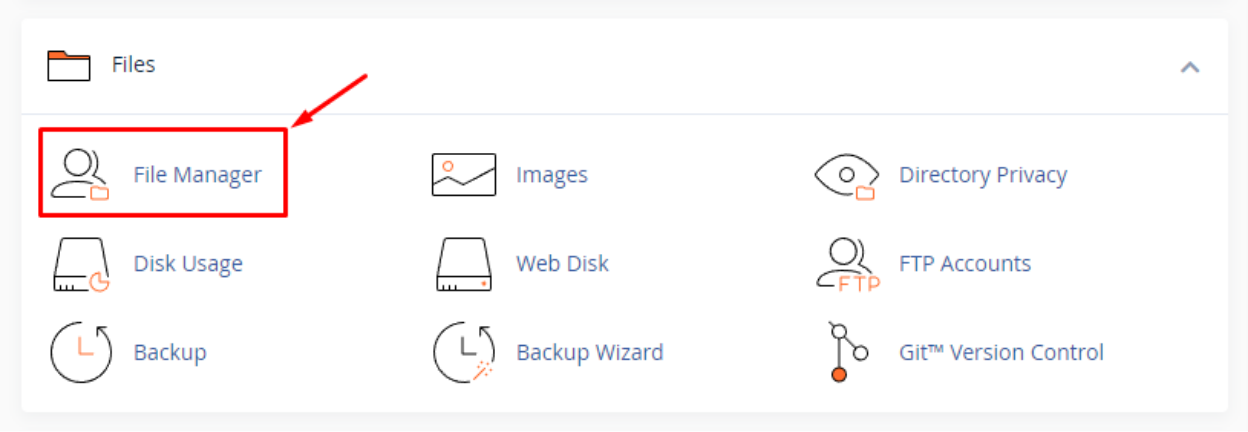The width and height of the screenshot is (1248, 432).
Task: Click the Backup clock icon
Action: click(80, 352)
